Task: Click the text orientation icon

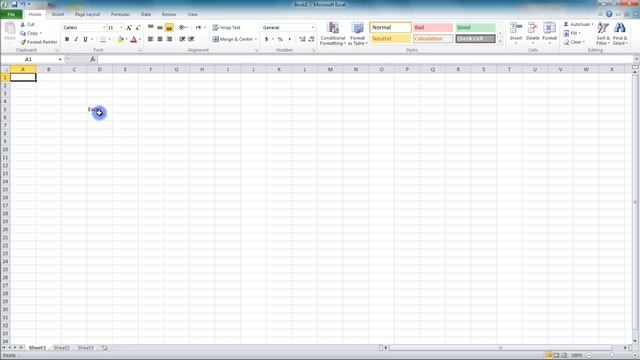Action: 182,27
